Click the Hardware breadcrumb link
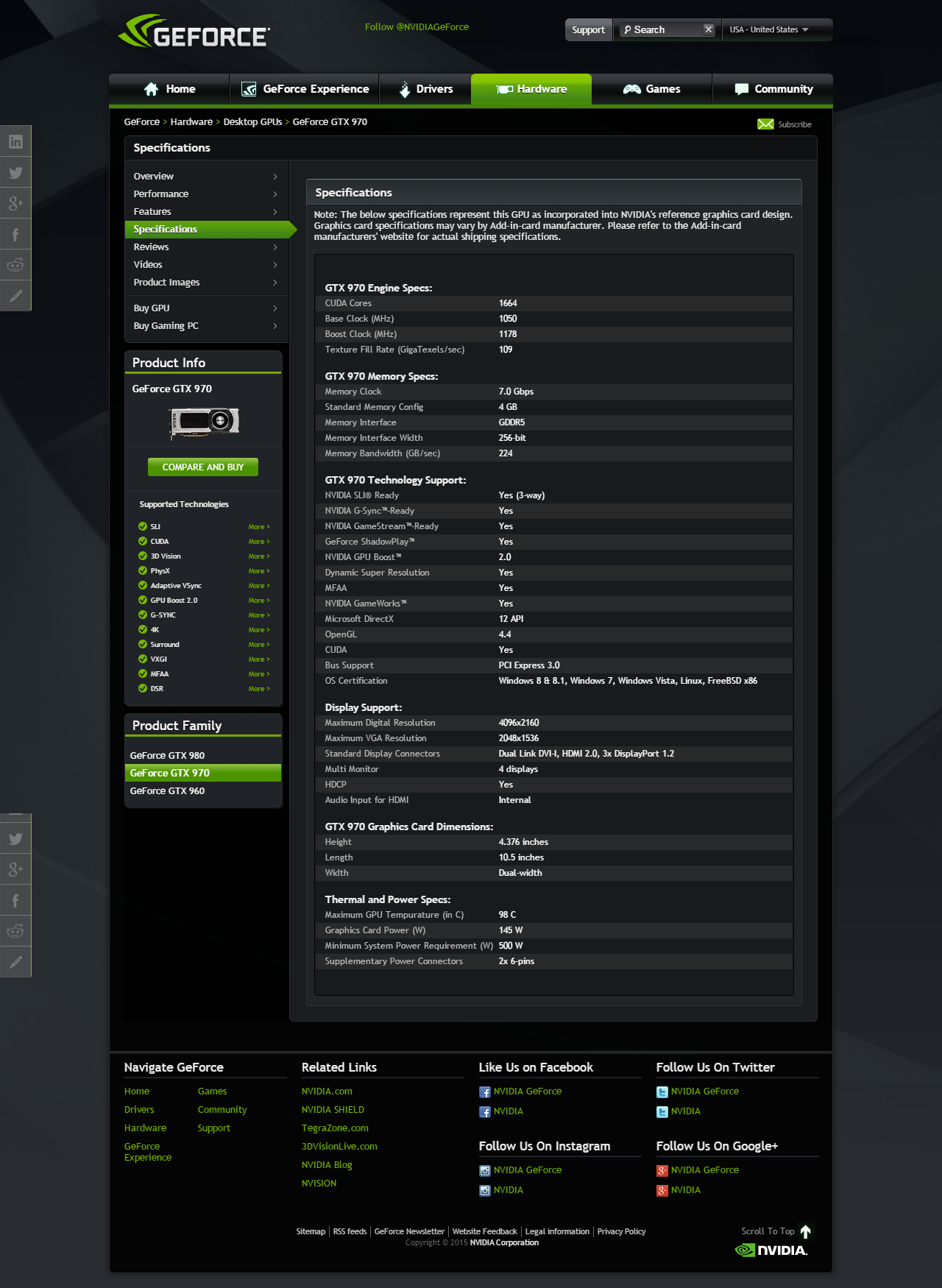942x1288 pixels. coord(191,122)
